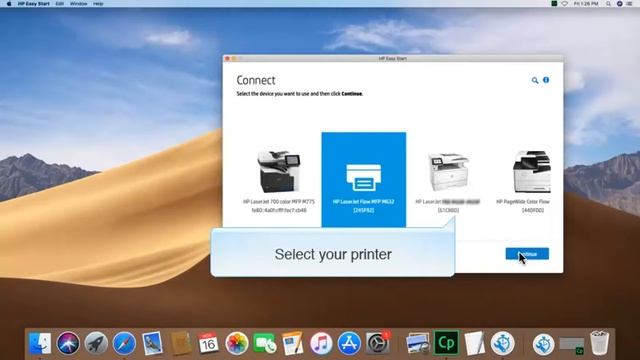Open Notification Center from the menu bar

coord(630,4)
